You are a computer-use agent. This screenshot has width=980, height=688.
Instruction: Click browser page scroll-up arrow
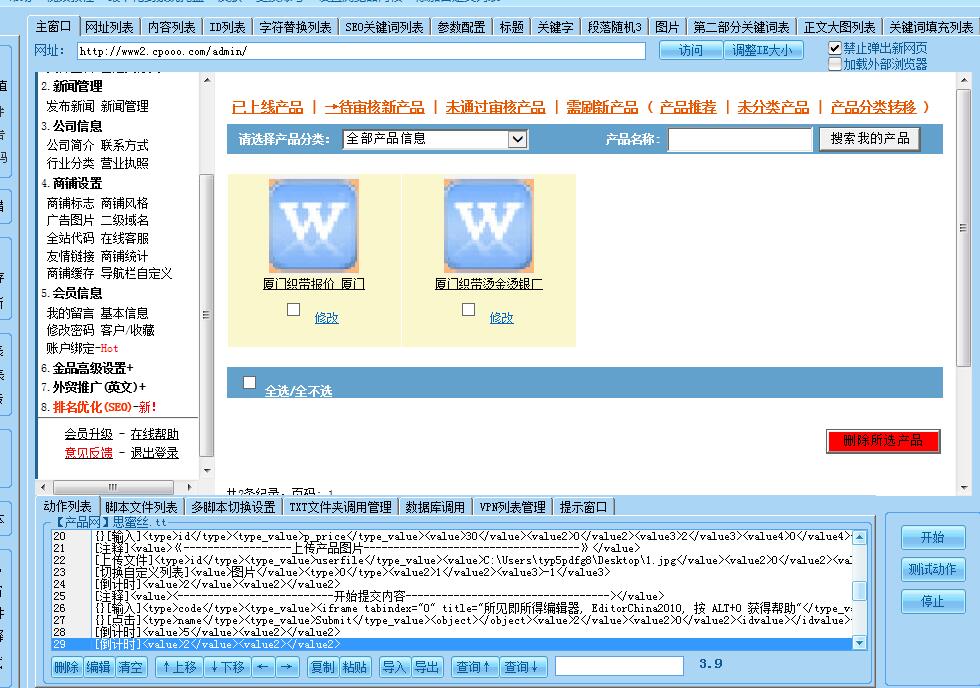coord(964,81)
